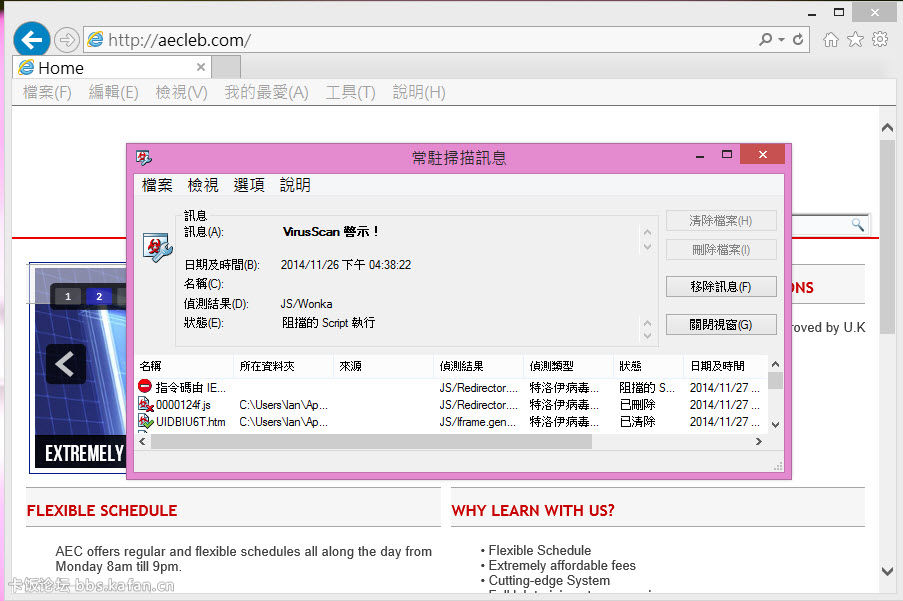Click the VirusScan icon in dialog title bar
Viewport: 903px width, 601px height.
[144, 157]
